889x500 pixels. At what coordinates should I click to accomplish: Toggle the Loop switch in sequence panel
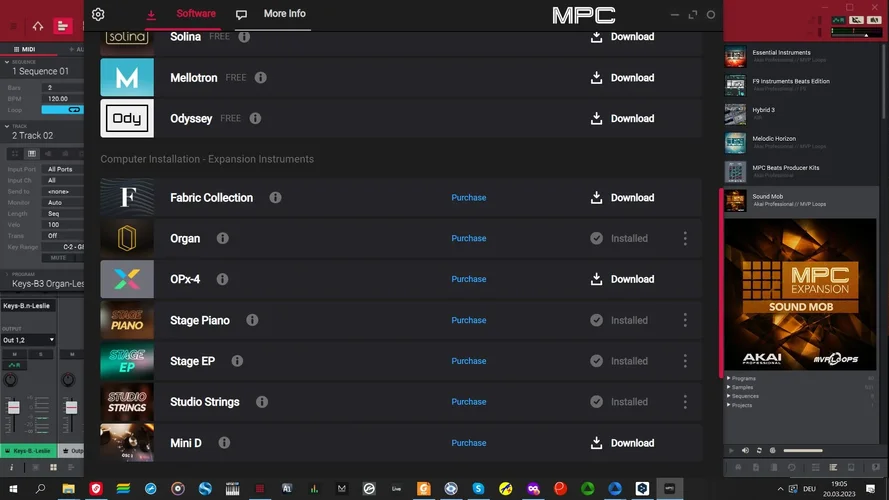tap(62, 110)
